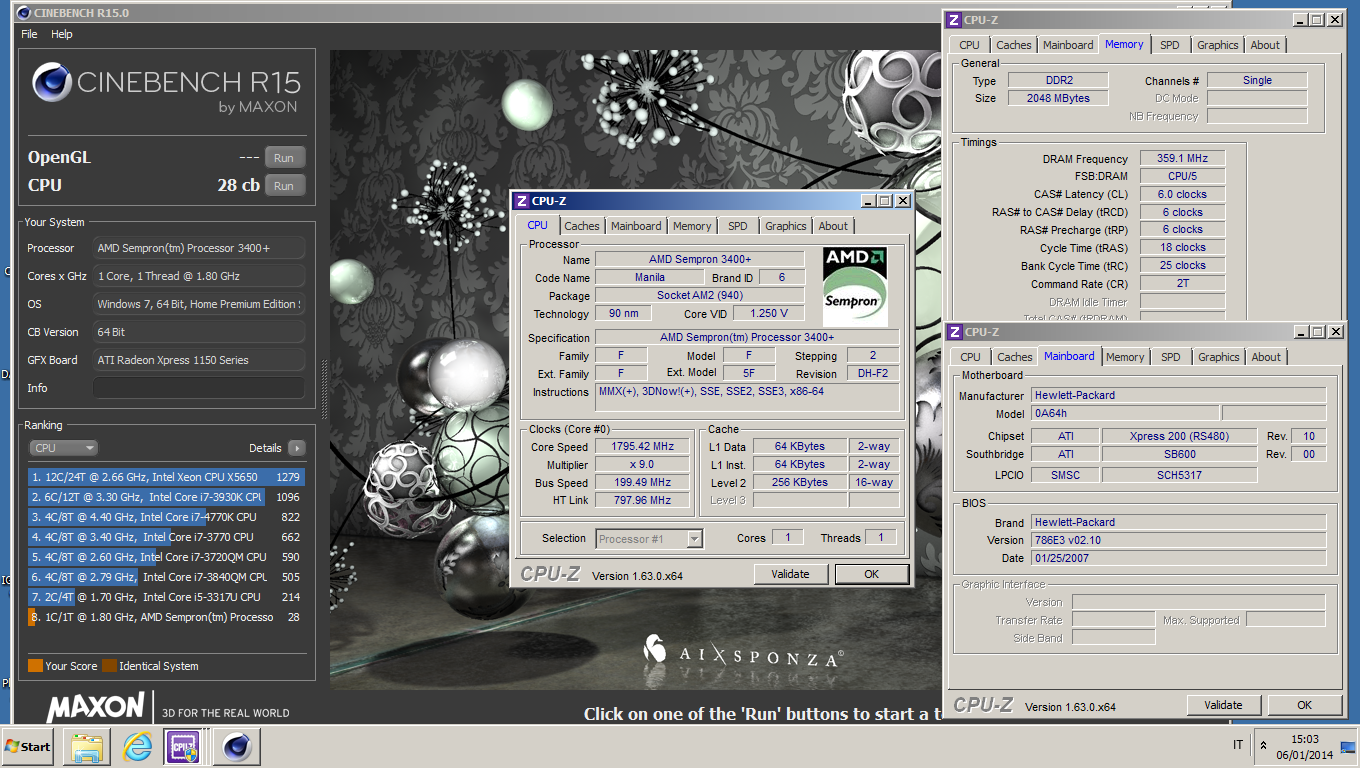Click OK in the CPU tab CPU-Z window
This screenshot has width=1360, height=768.
[x=871, y=574]
